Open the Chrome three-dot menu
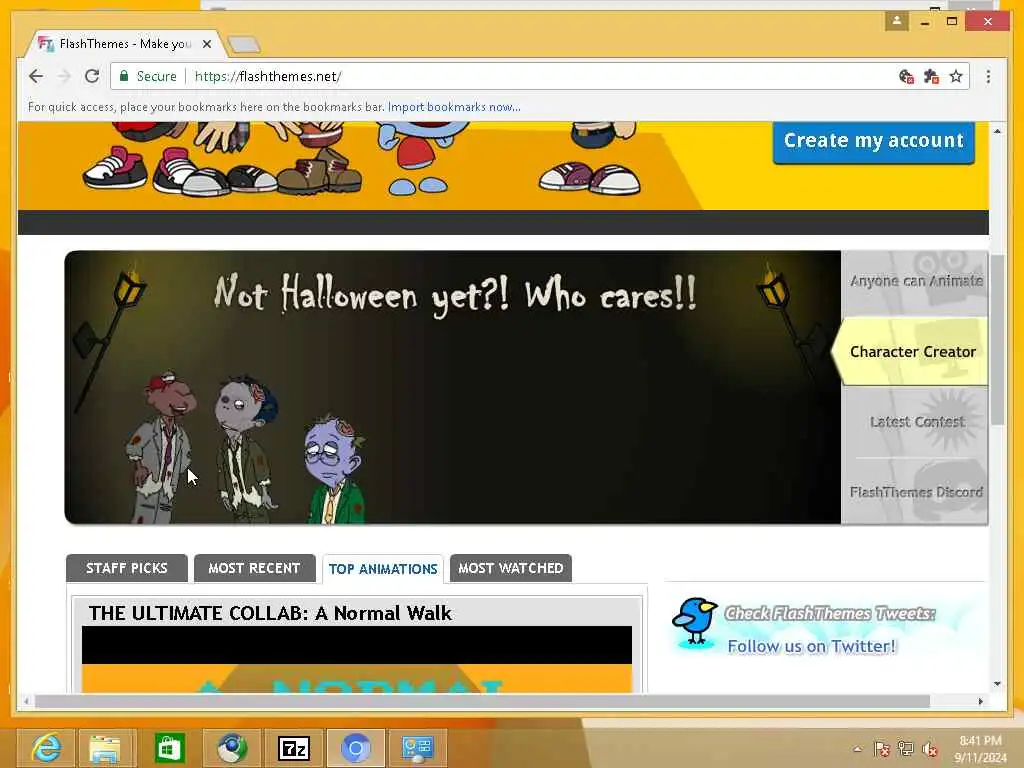The image size is (1024, 768). [x=988, y=76]
